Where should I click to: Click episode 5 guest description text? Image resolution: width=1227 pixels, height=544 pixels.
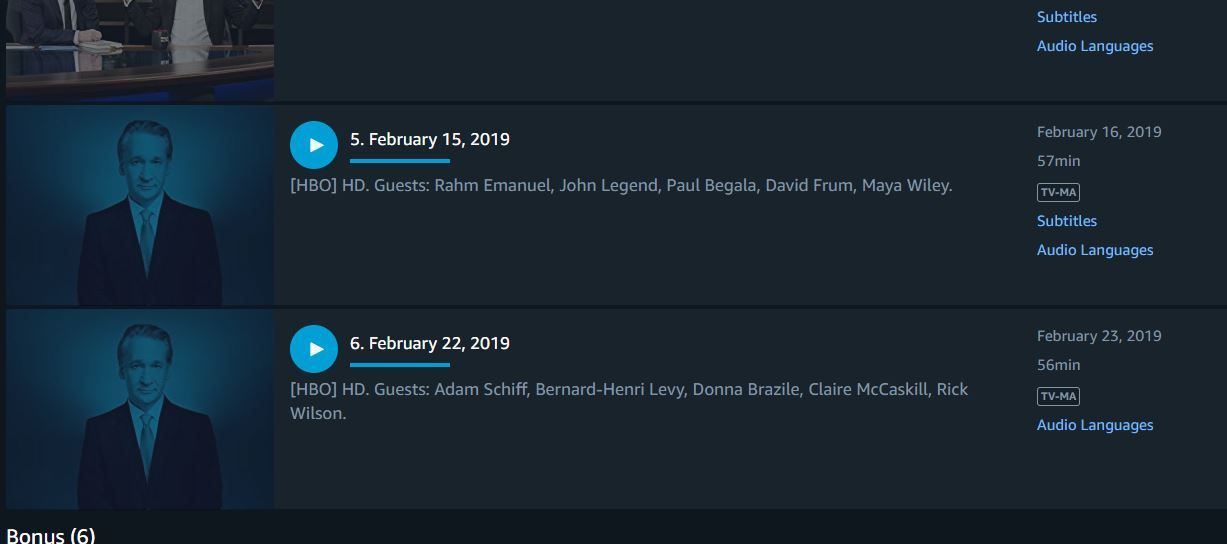click(621, 185)
